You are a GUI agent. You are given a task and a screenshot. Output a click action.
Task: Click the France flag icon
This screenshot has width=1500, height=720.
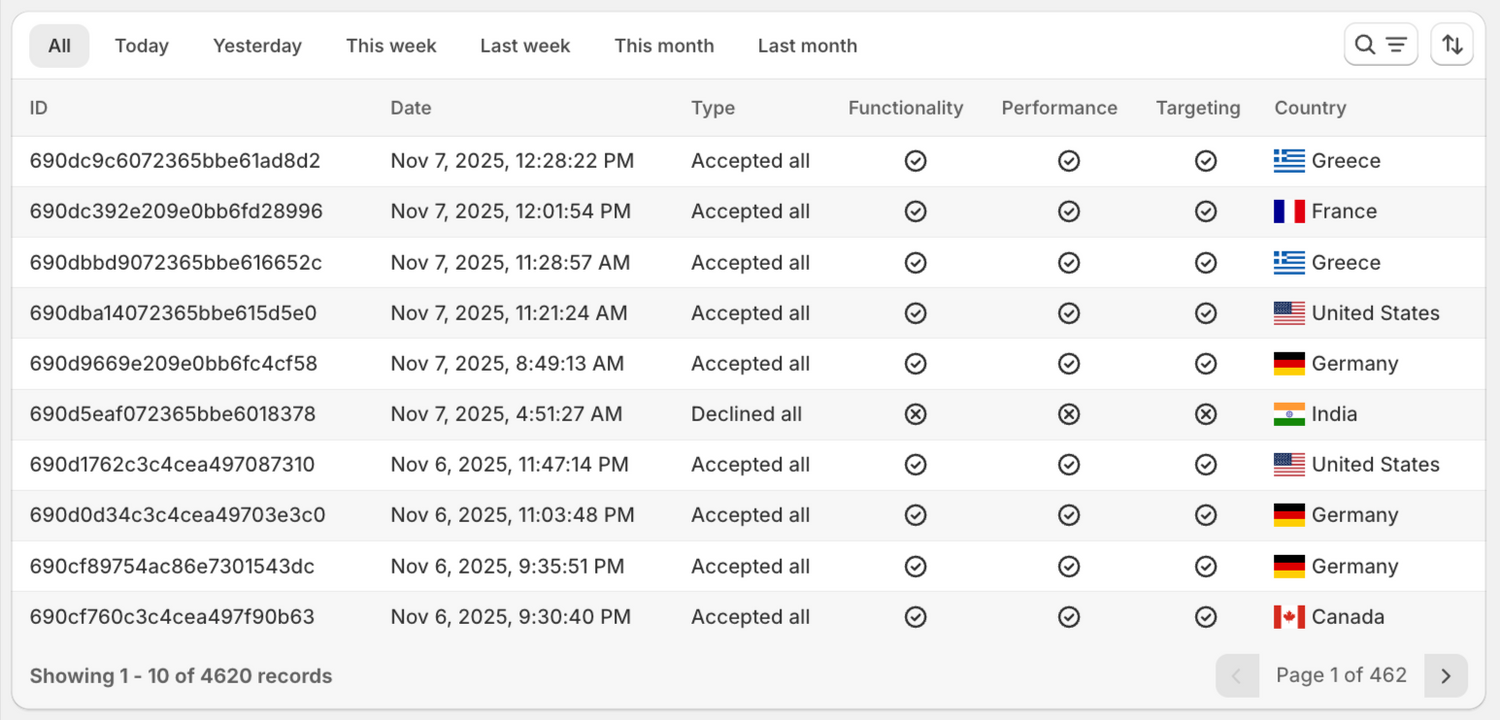click(1289, 212)
